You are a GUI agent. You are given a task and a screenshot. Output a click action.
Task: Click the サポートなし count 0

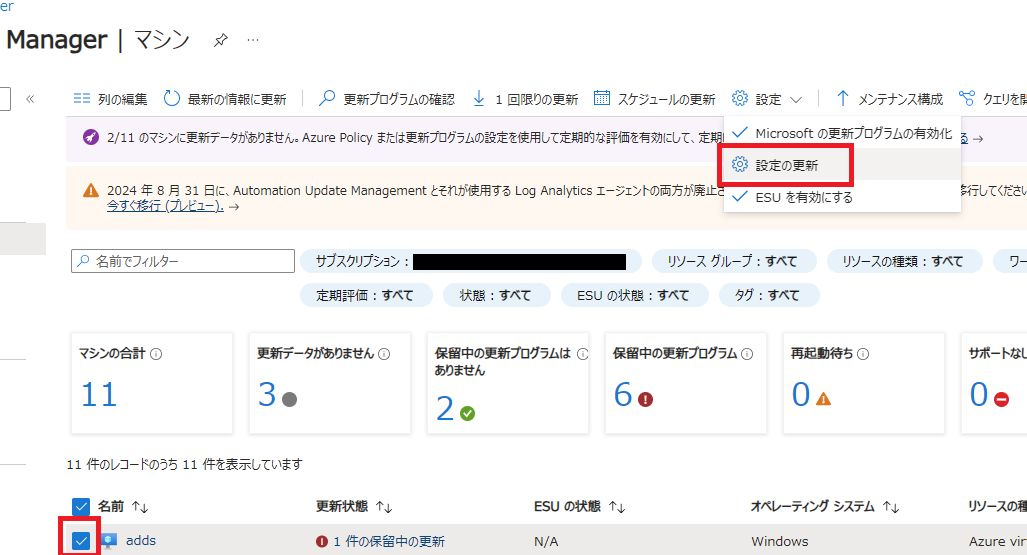click(979, 394)
